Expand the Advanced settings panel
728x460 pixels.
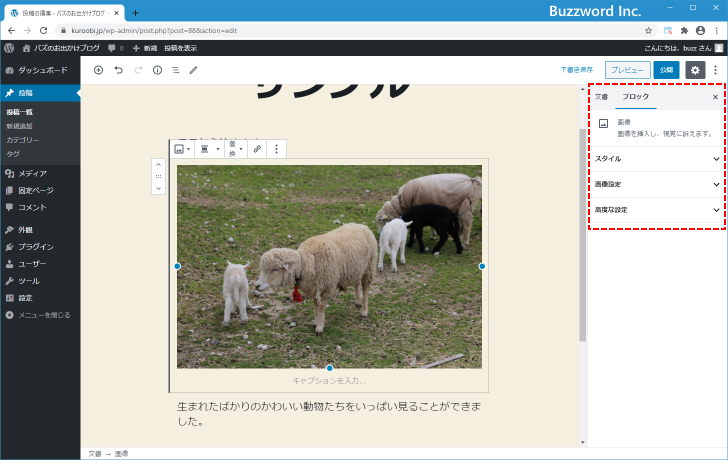coord(657,210)
